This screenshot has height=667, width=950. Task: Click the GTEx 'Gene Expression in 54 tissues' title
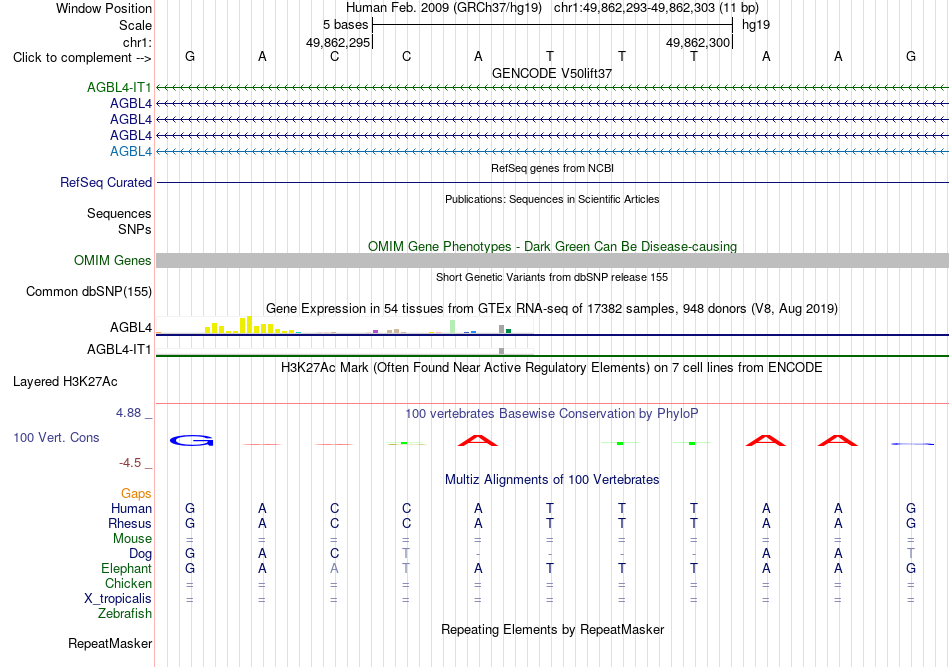(x=552, y=308)
